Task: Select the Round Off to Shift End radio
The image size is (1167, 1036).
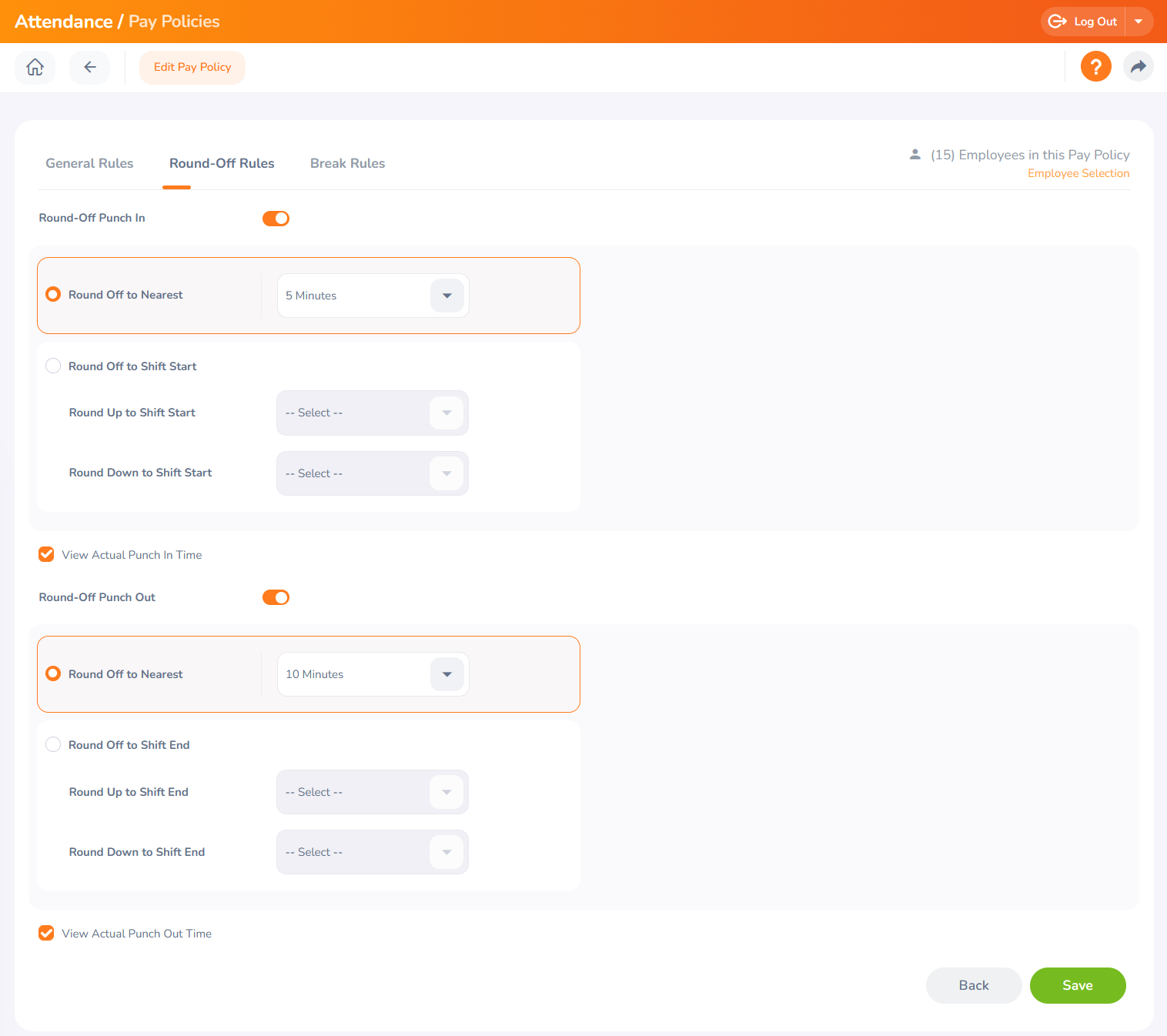Action: point(53,745)
